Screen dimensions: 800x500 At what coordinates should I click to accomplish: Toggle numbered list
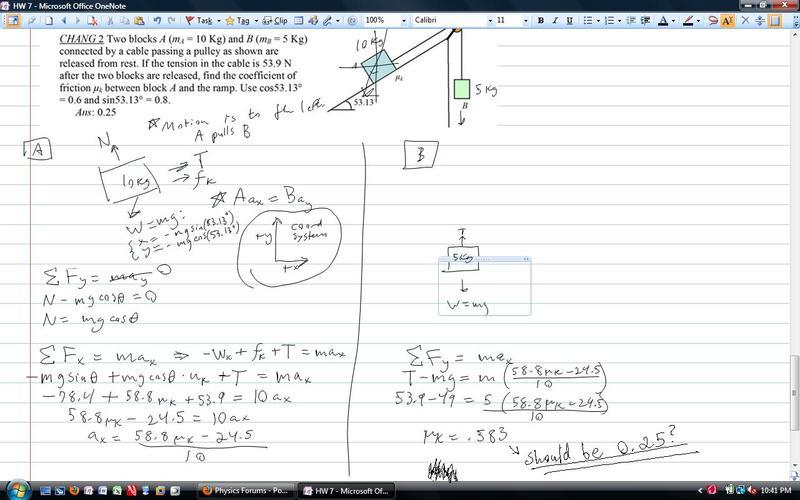click(609, 21)
